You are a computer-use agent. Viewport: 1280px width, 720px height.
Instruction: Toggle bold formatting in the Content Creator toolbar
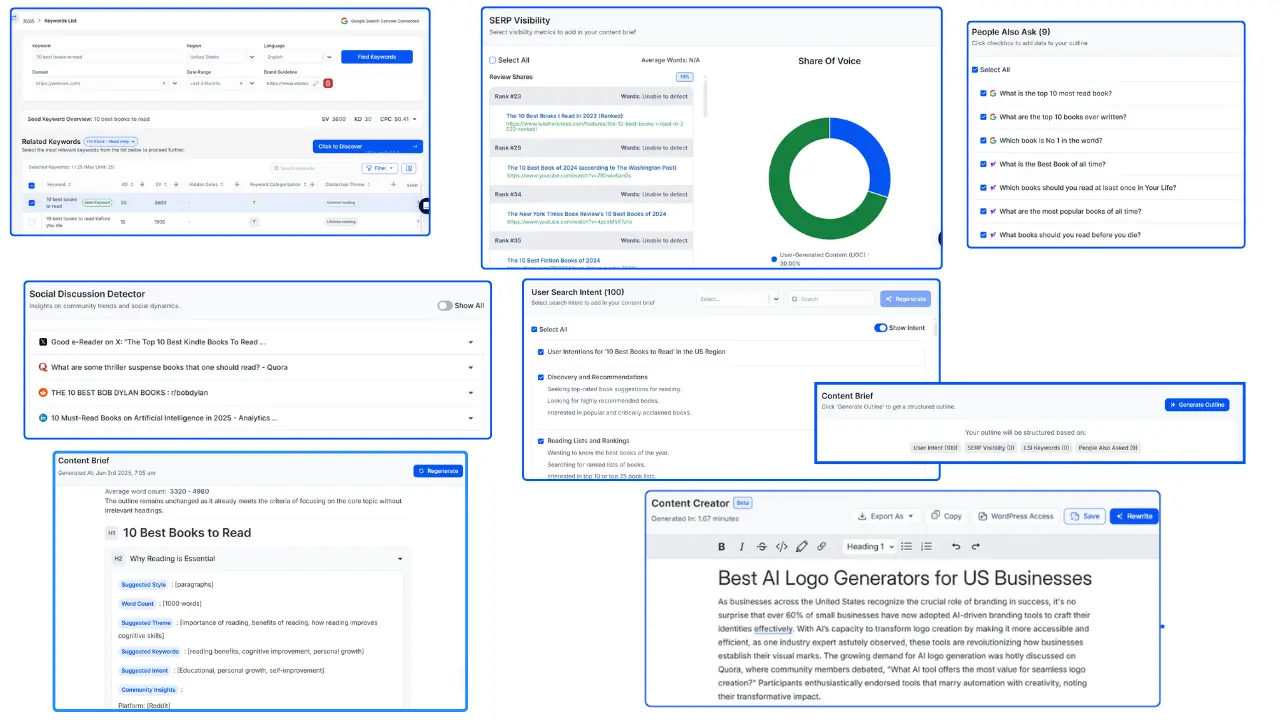click(x=721, y=546)
